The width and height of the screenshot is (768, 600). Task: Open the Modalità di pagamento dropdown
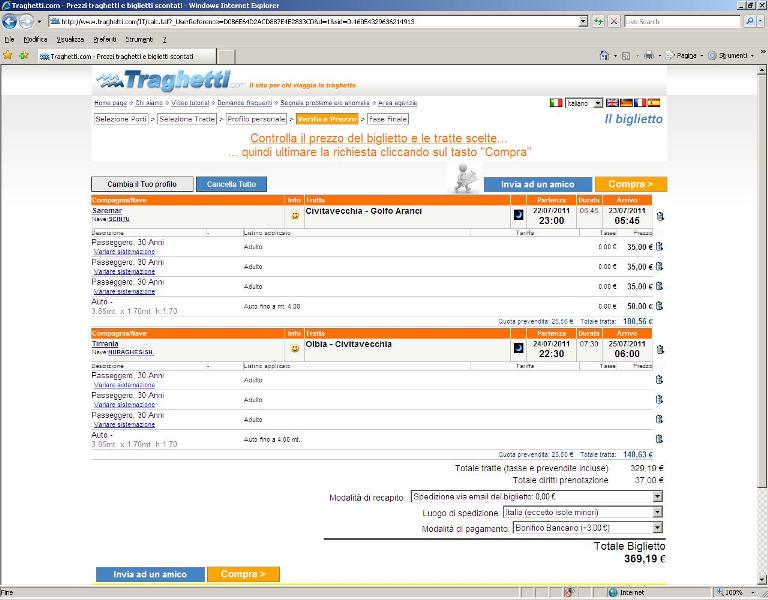(x=657, y=528)
